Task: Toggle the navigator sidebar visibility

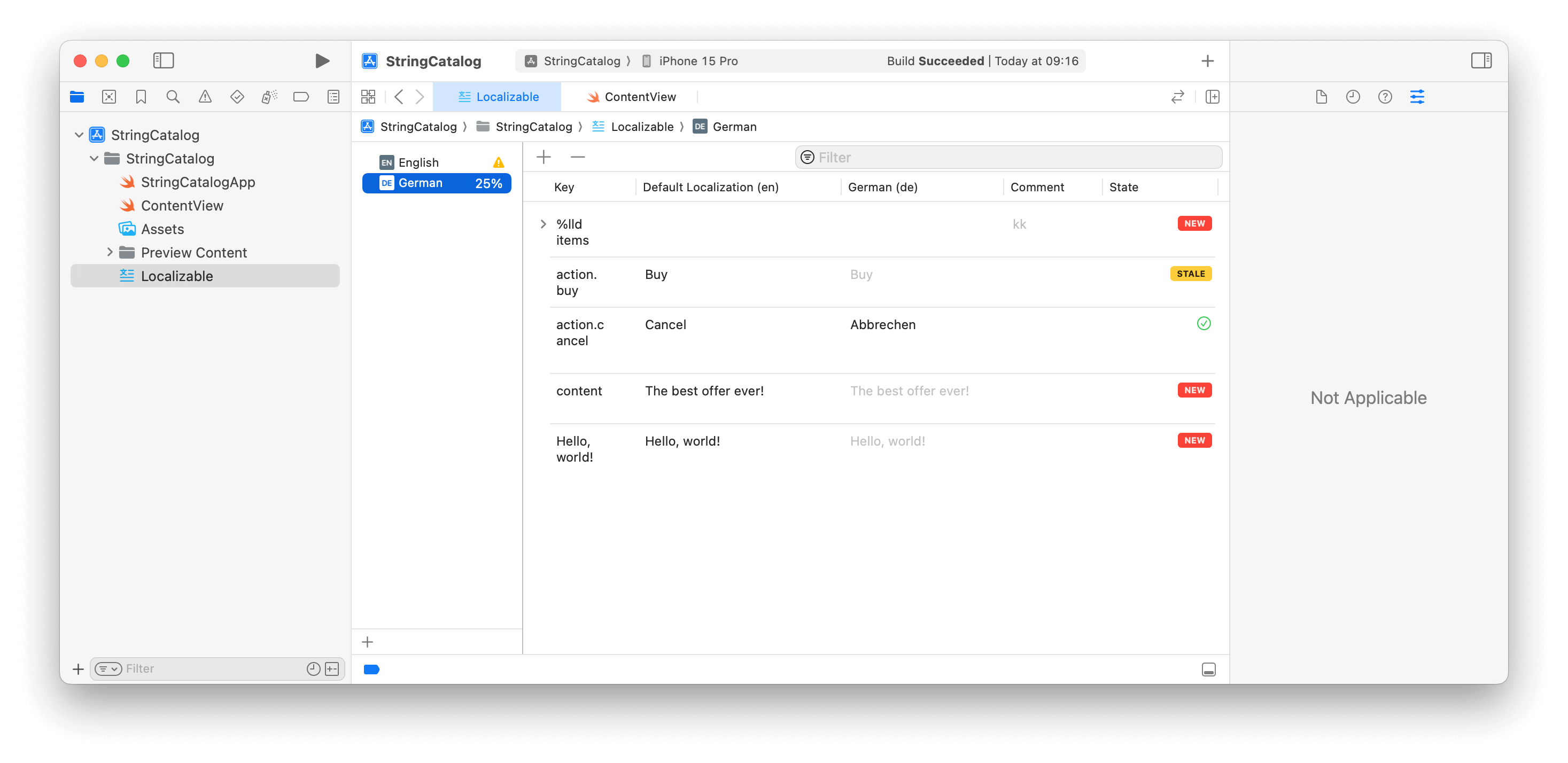Action: point(163,60)
